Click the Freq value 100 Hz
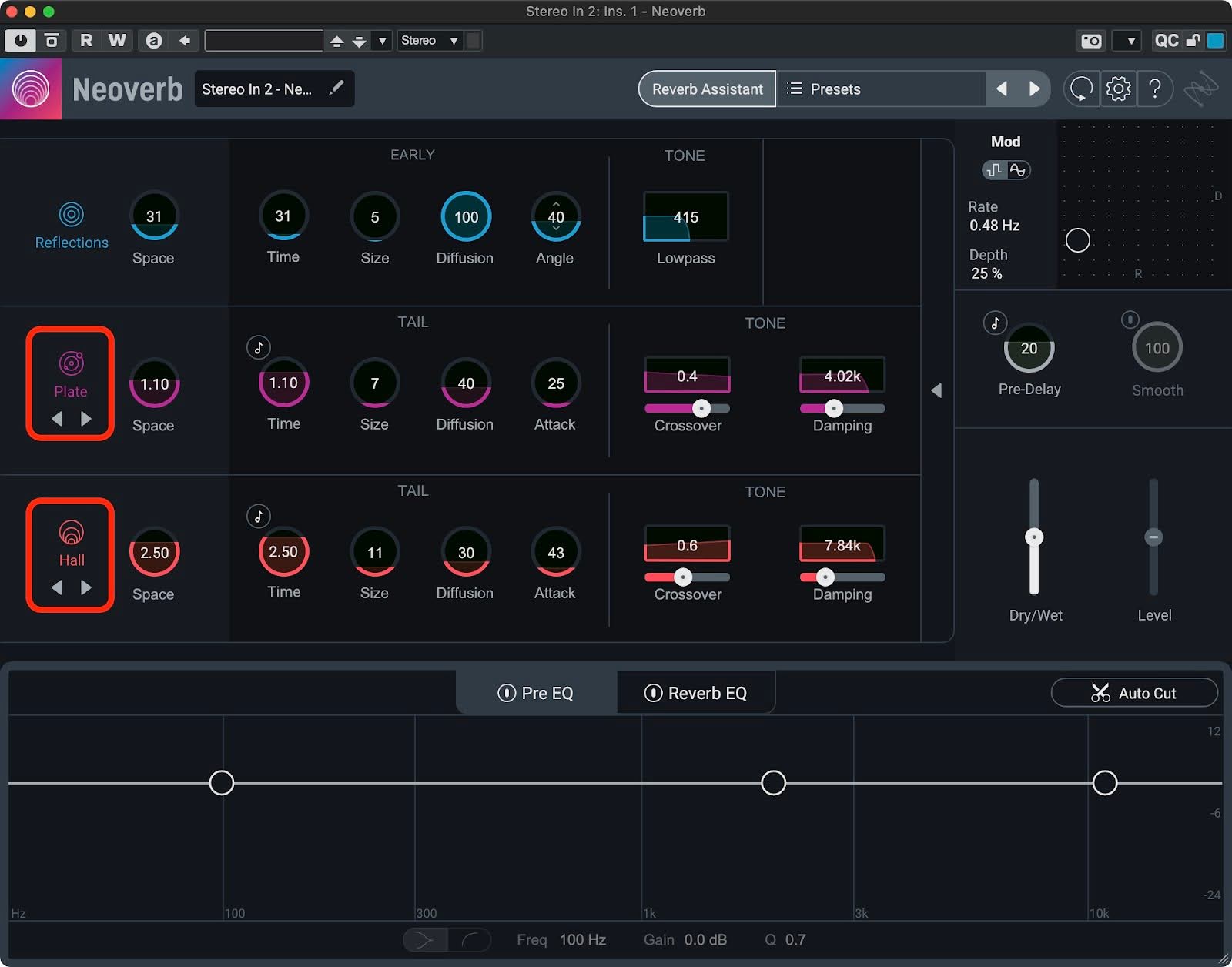The height and width of the screenshot is (967, 1232). 583,940
